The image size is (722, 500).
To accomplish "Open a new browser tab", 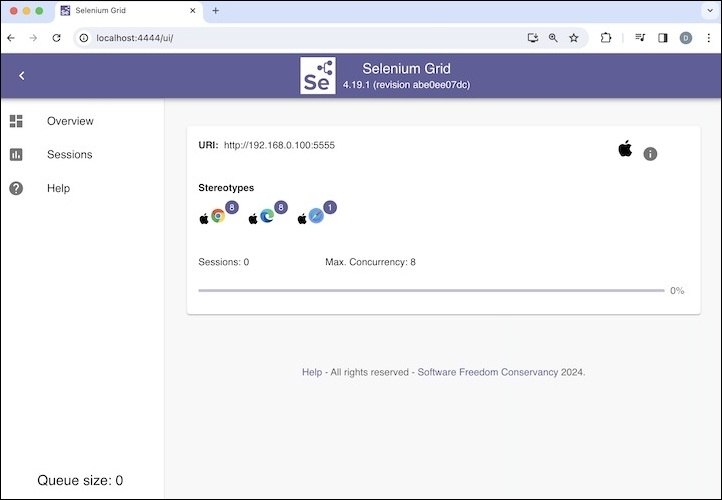I will (x=215, y=11).
